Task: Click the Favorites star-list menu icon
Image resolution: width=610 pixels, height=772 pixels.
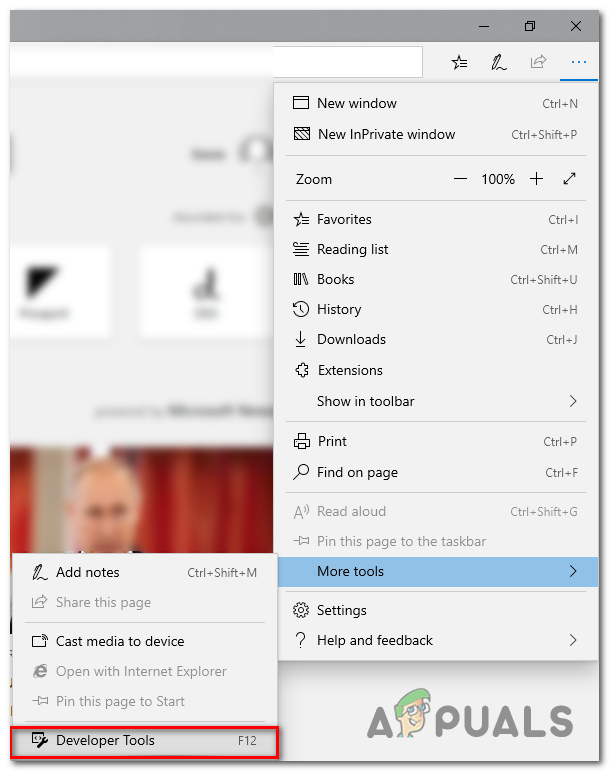Action: (x=301, y=219)
